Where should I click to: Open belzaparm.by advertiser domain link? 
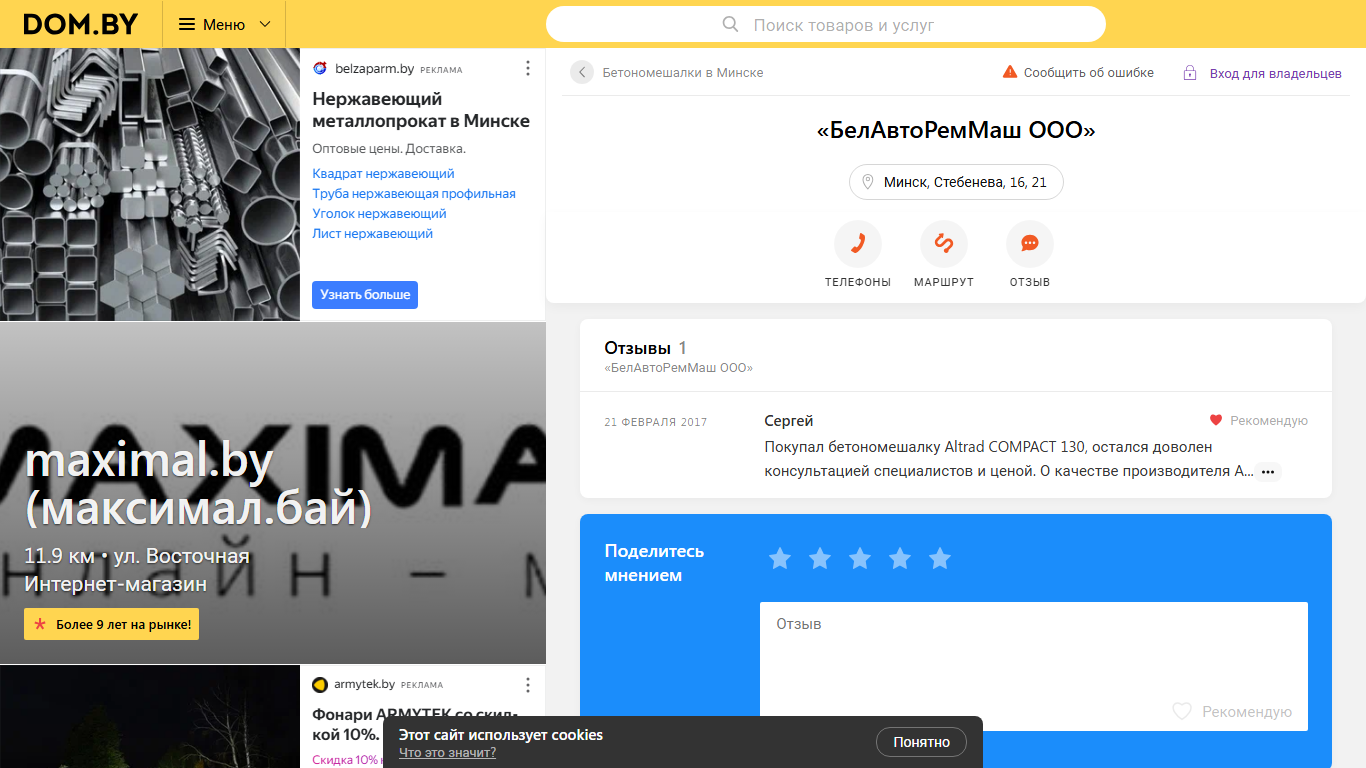click(x=373, y=69)
